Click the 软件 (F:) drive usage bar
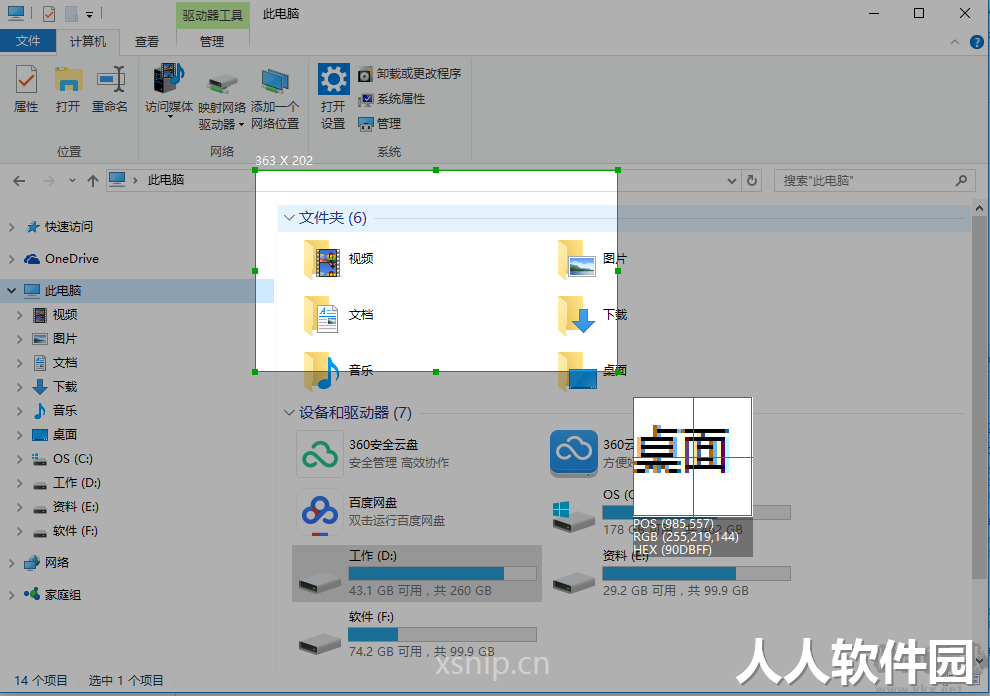This screenshot has height=696, width=990. pos(442,634)
